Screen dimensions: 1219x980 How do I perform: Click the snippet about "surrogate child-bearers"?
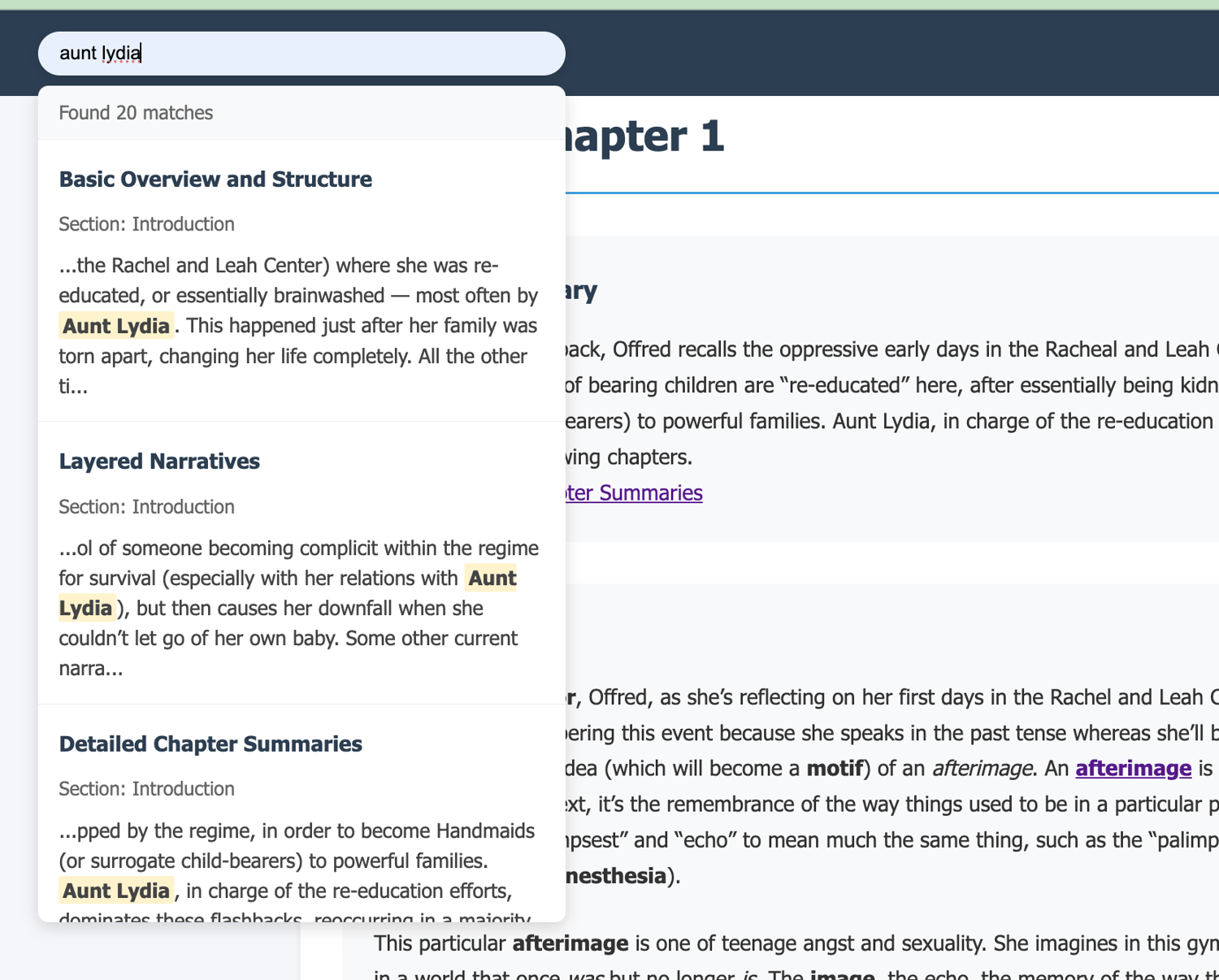point(298,875)
